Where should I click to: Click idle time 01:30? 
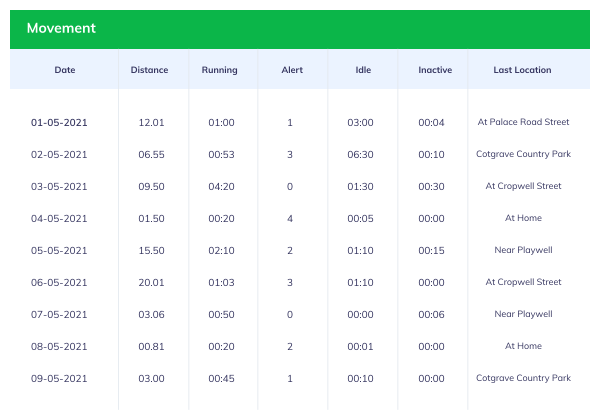[360, 186]
